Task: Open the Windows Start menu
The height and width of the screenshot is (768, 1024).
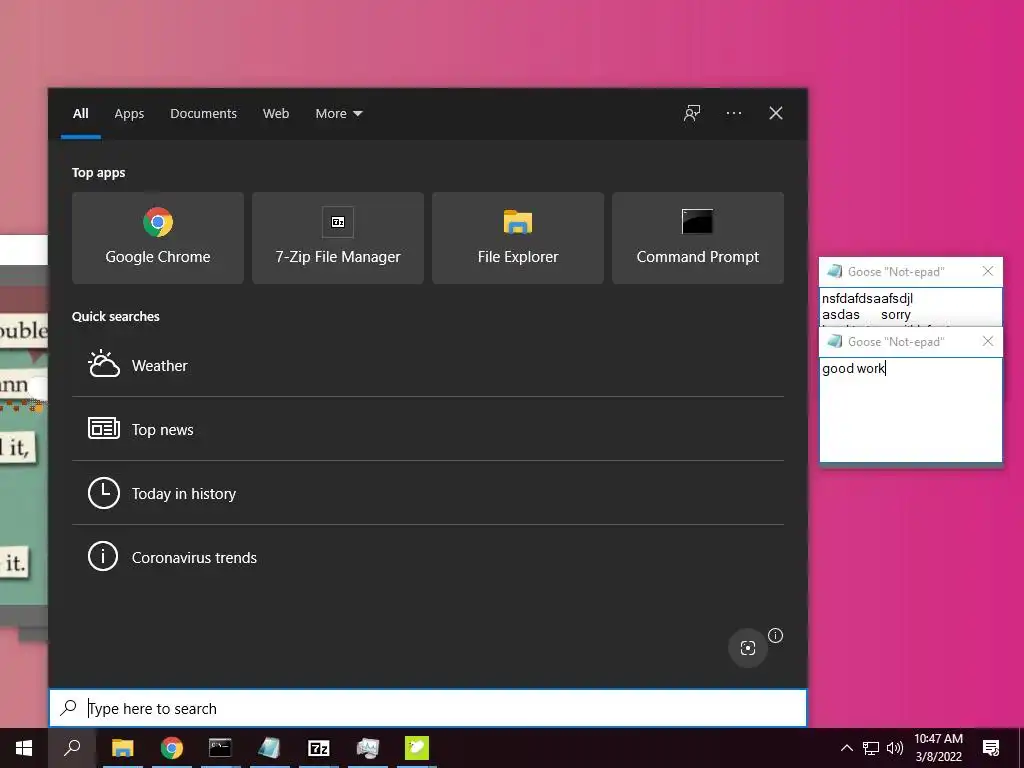Action: click(24, 748)
